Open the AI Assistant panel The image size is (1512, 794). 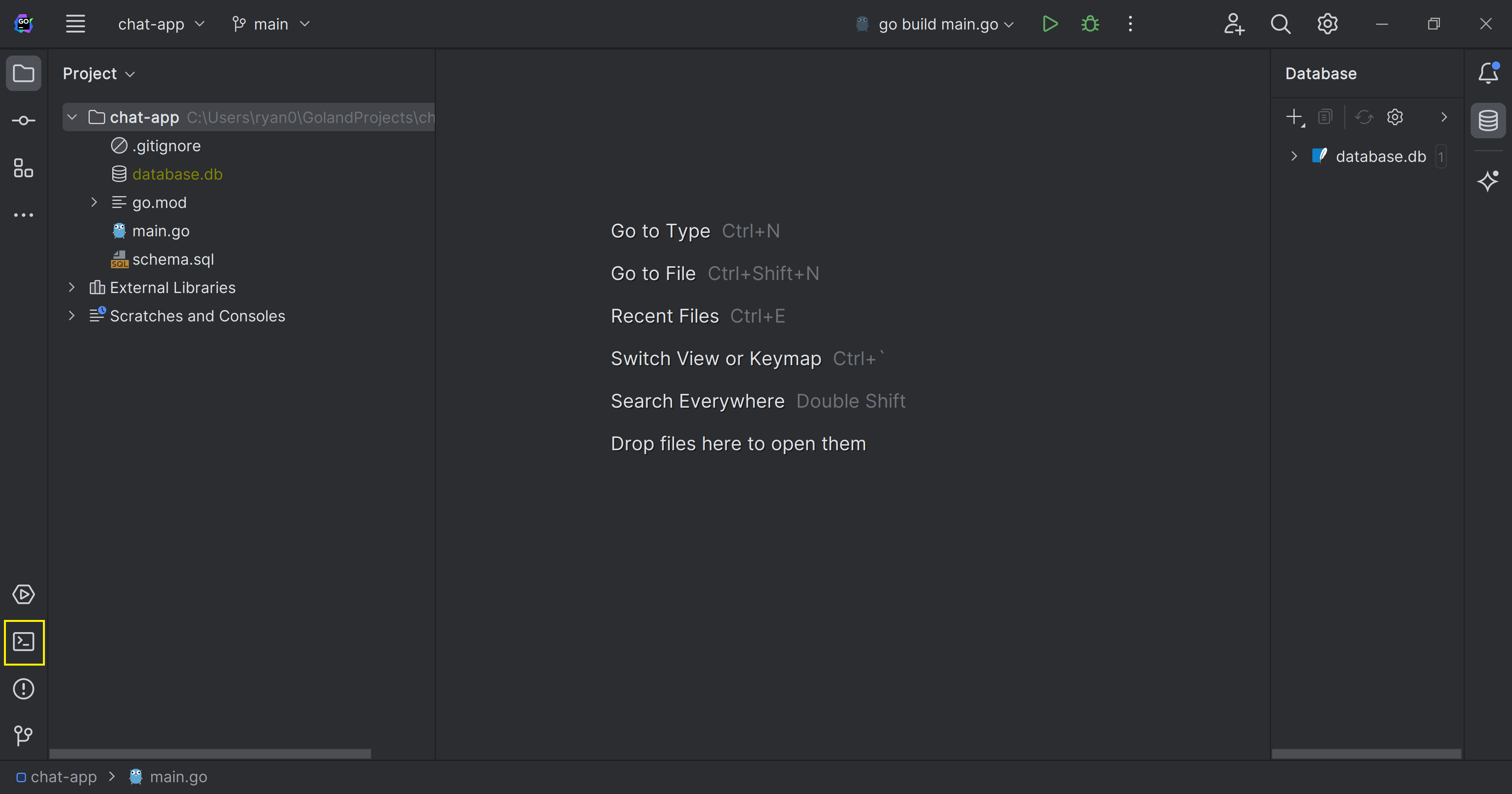[1487, 181]
